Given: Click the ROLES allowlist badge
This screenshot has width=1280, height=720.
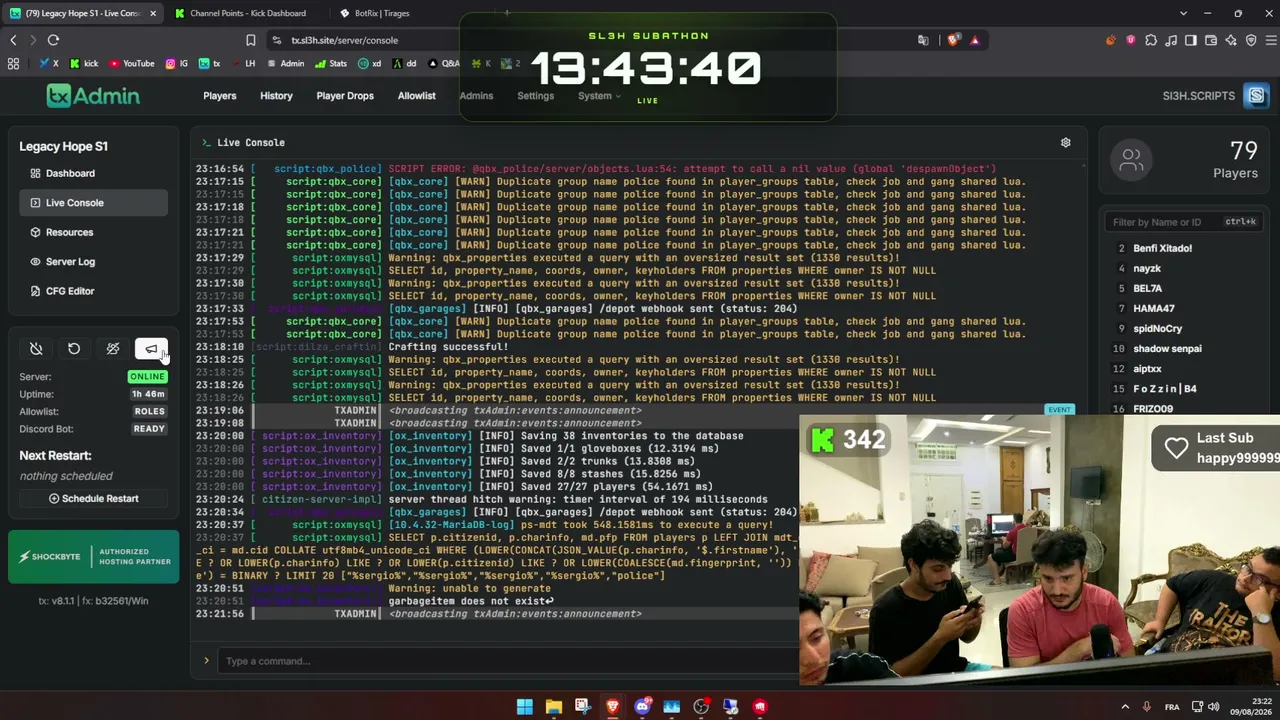Looking at the screenshot, I should 149,411.
